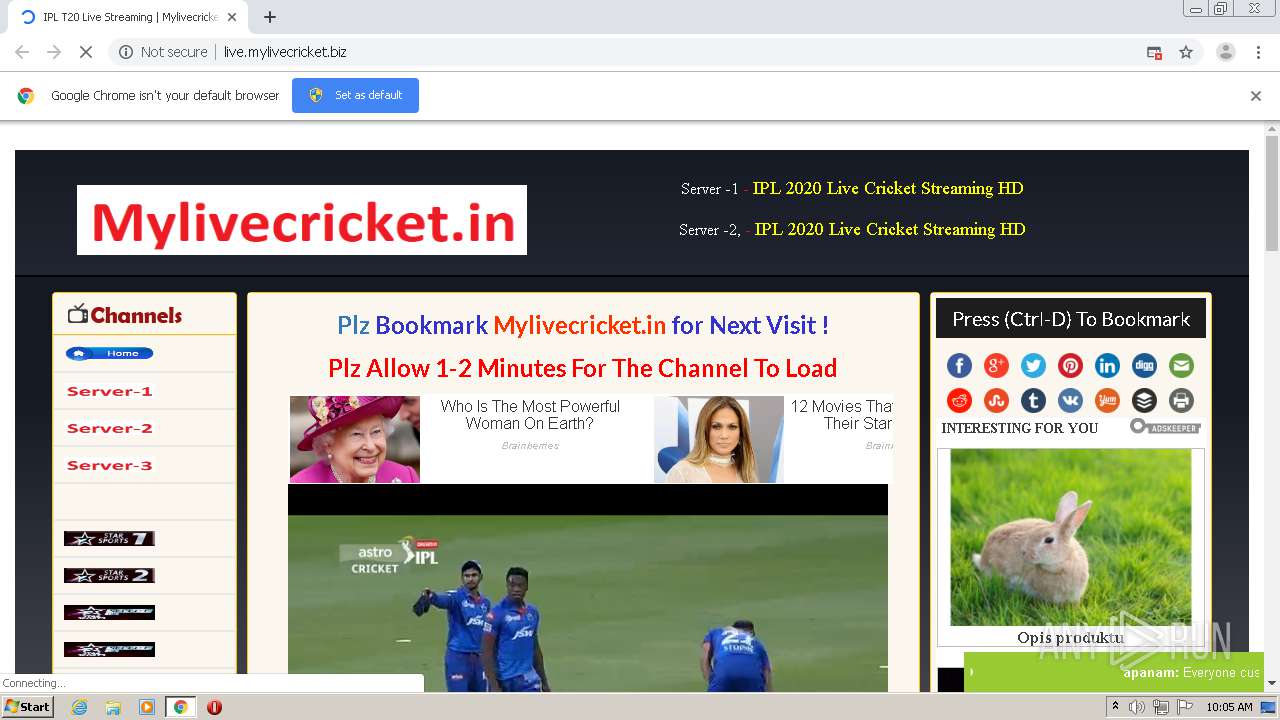Open the volume control in system tray
Viewport: 1280px width, 720px height.
click(1137, 707)
